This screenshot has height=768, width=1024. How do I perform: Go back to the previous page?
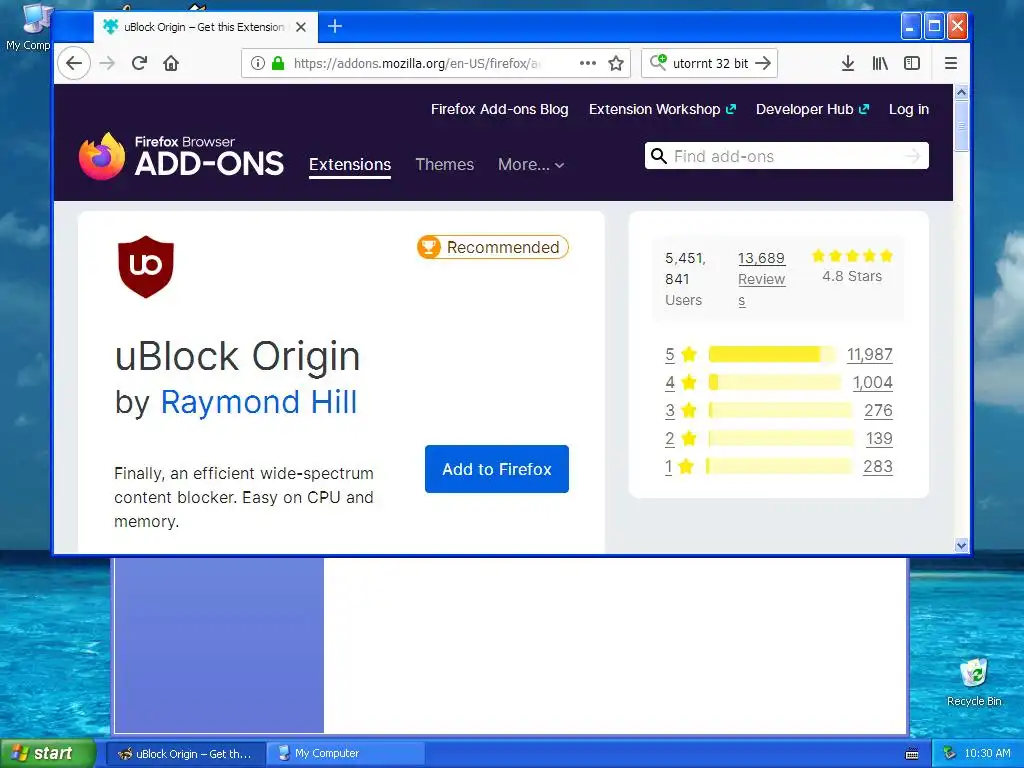(74, 63)
